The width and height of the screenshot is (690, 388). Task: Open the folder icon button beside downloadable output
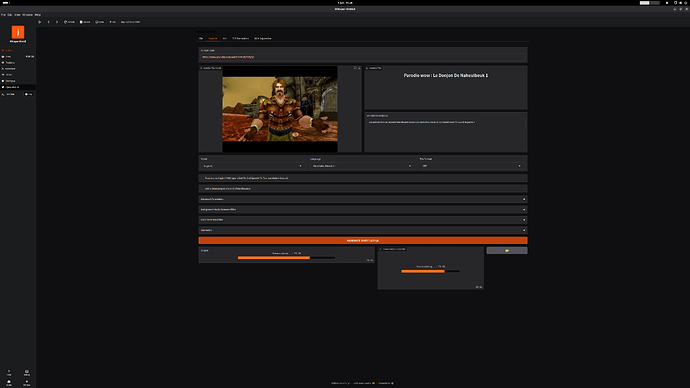click(x=506, y=250)
